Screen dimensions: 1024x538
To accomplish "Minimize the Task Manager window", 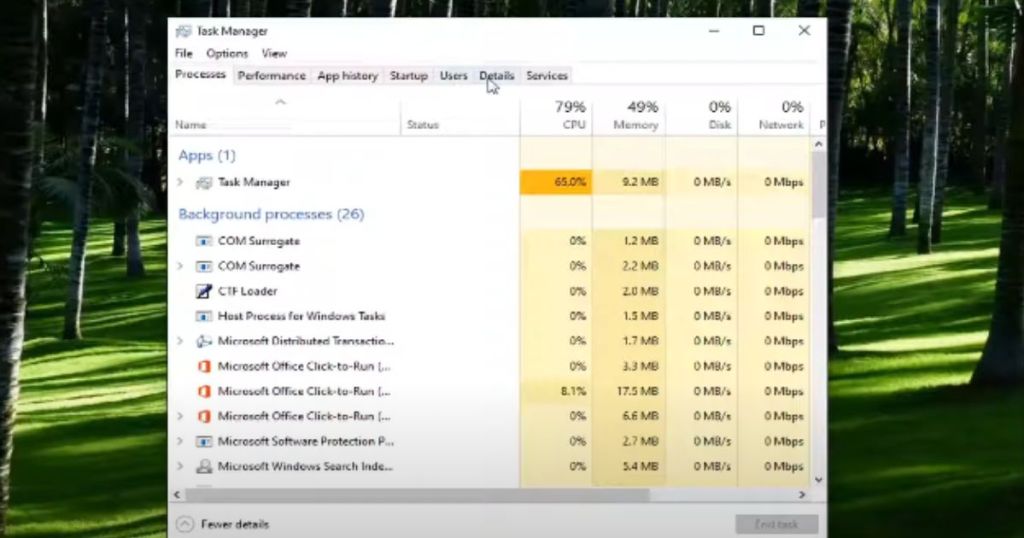I will click(x=714, y=31).
